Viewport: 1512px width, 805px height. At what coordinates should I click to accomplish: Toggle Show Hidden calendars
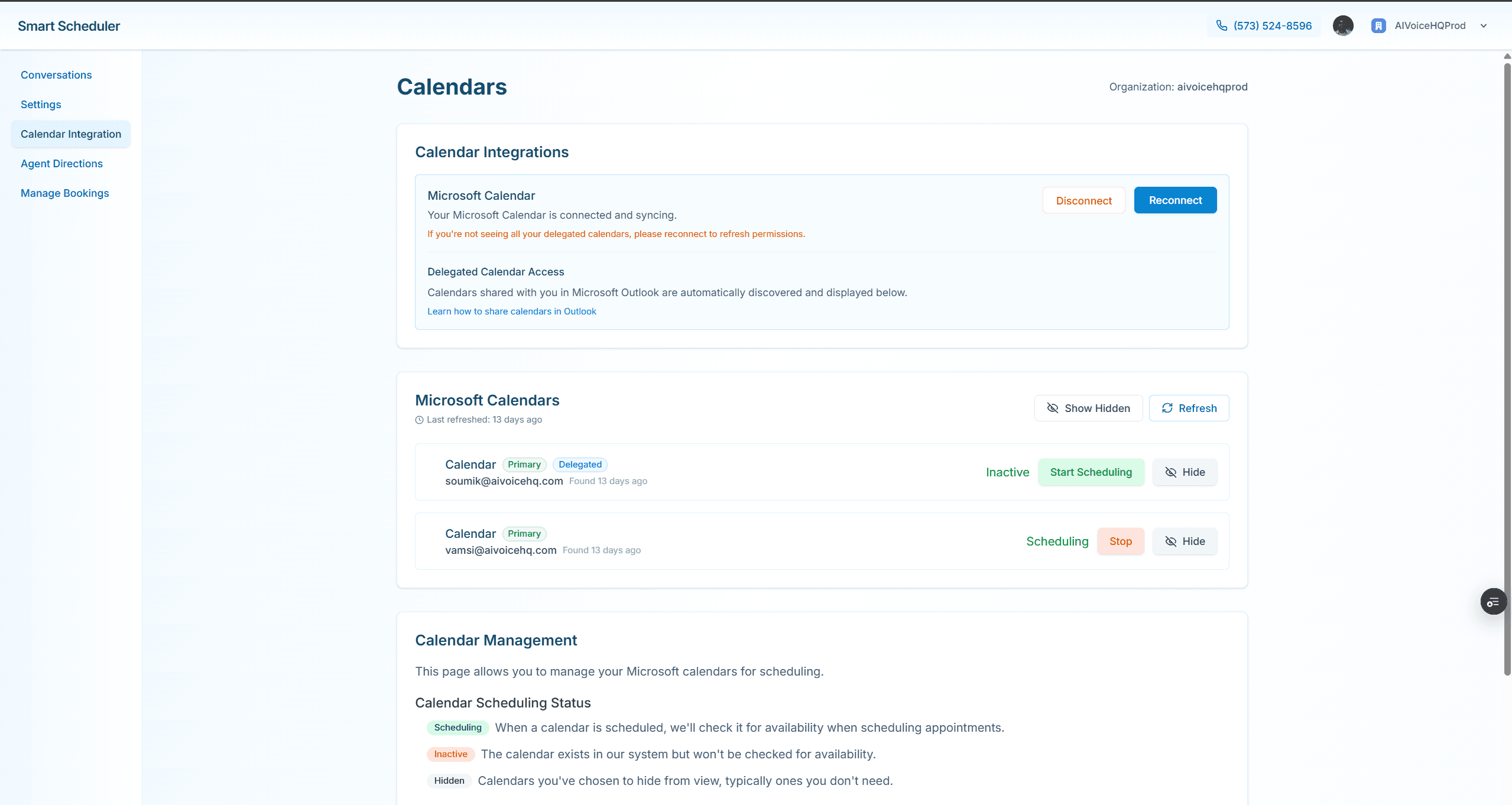tap(1088, 408)
